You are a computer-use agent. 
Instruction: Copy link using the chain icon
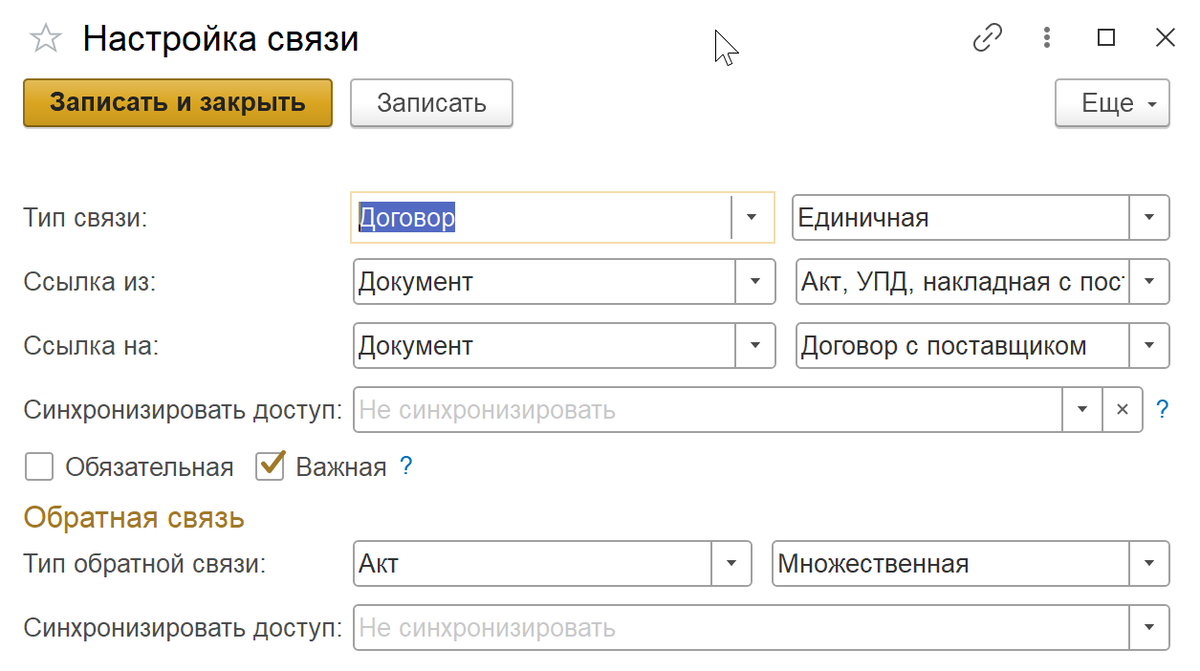(987, 39)
